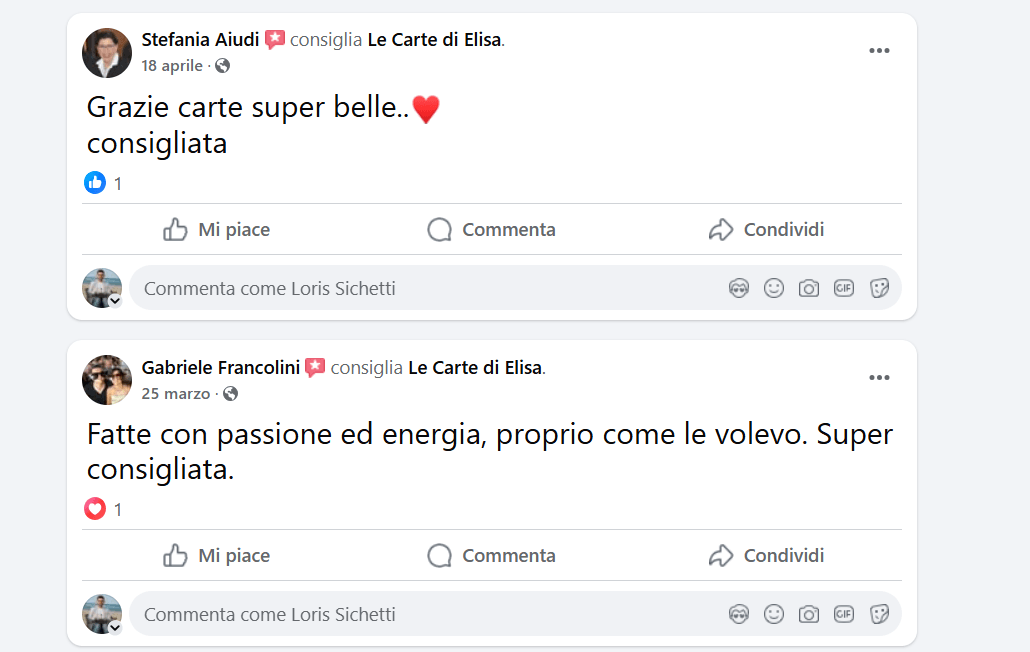Open emoji picker in second comment box
1030x652 pixels.
pos(774,614)
